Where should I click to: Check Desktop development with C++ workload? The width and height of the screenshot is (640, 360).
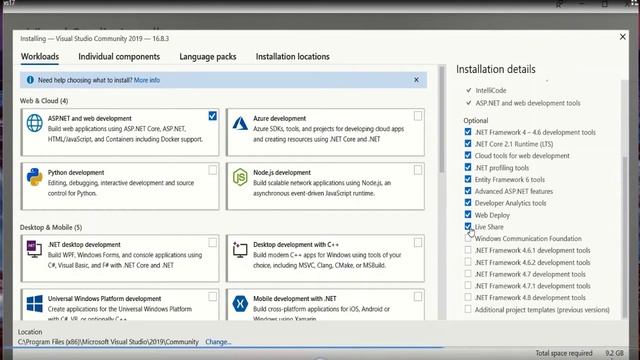[x=418, y=242]
